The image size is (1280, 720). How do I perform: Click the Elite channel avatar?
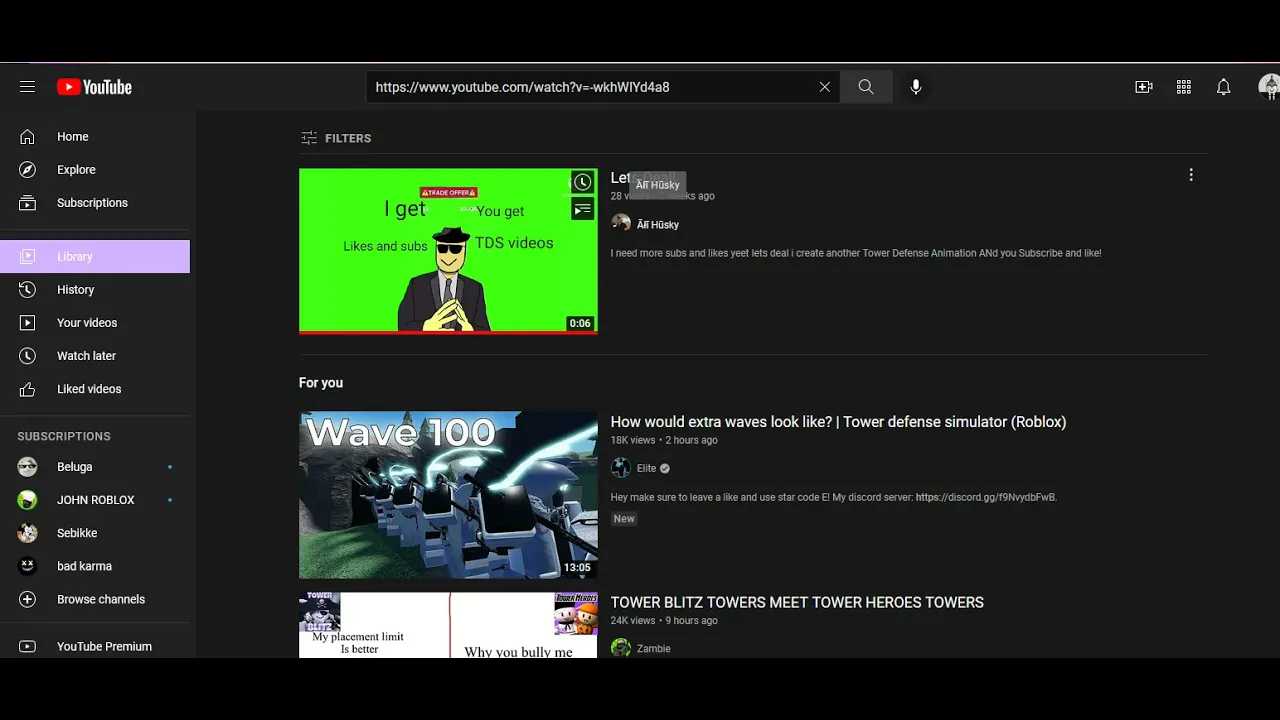coord(621,468)
